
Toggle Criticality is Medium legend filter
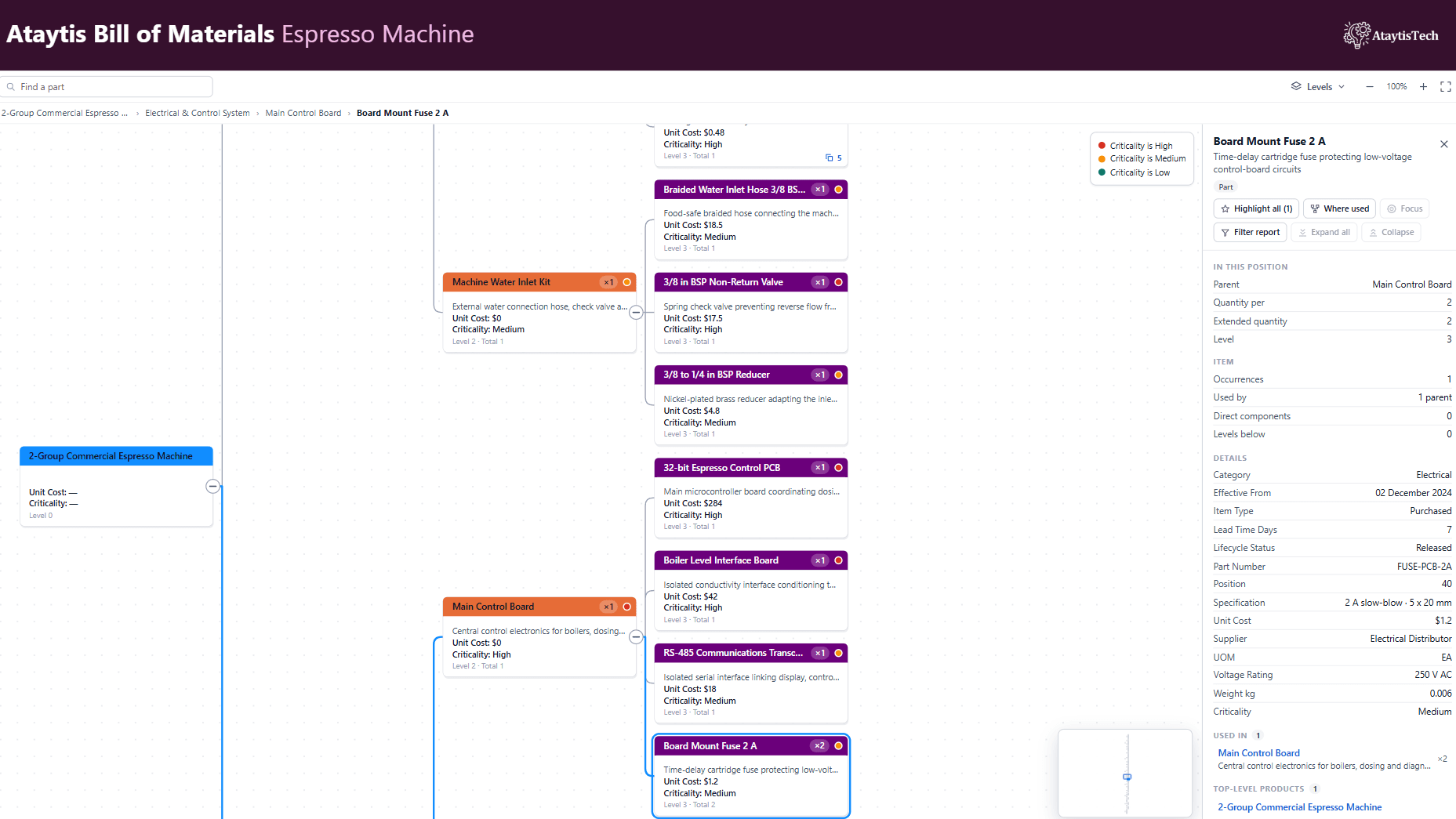1142,158
